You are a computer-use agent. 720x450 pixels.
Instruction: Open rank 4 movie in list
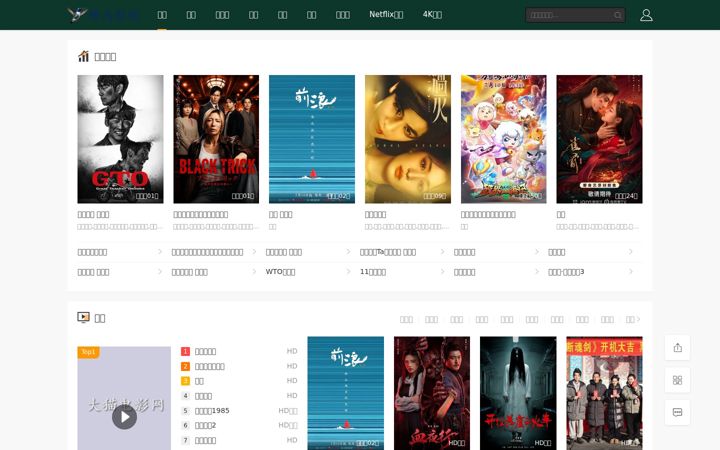click(203, 396)
